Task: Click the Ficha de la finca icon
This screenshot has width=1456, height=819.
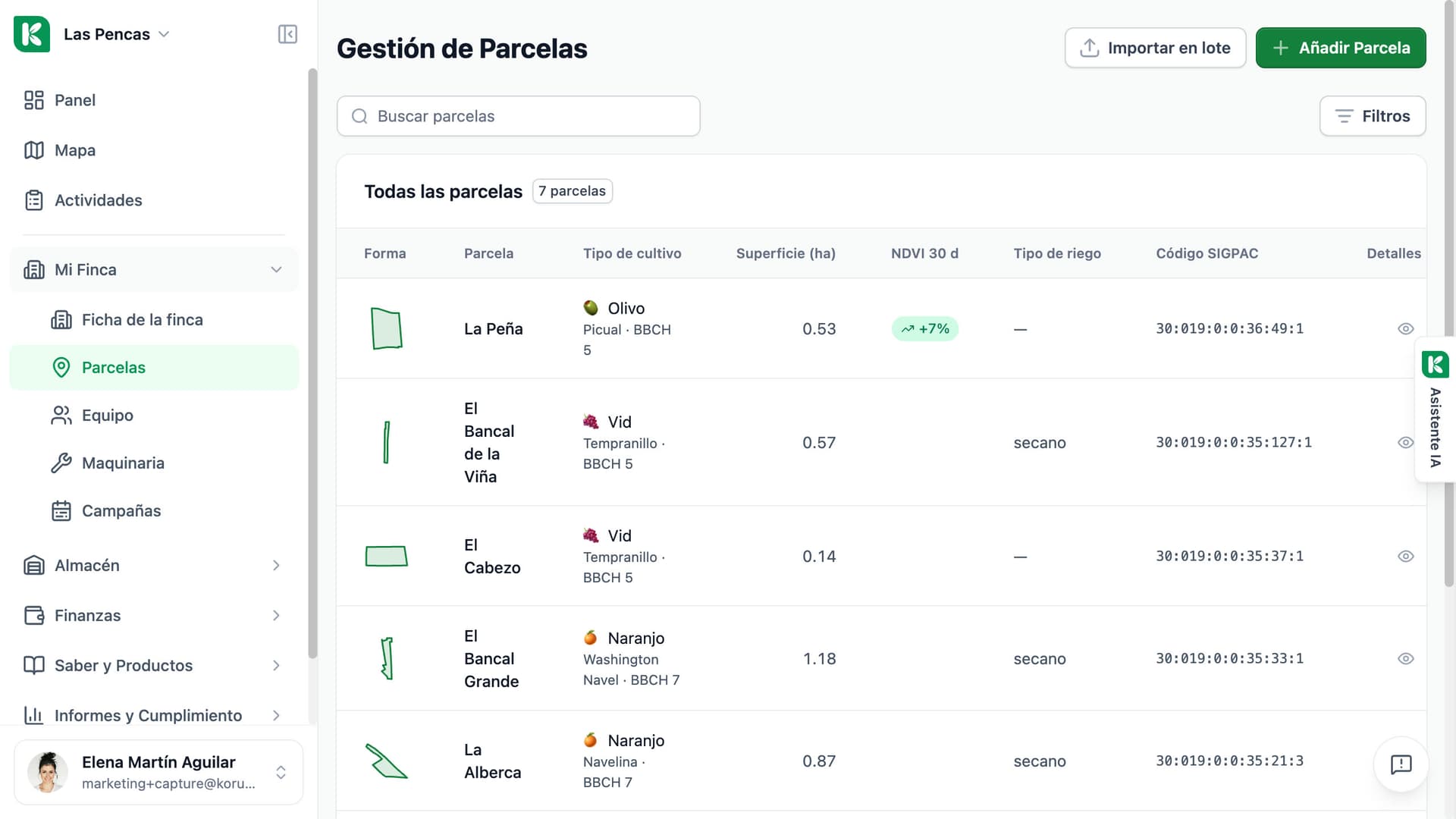Action: tap(61, 320)
